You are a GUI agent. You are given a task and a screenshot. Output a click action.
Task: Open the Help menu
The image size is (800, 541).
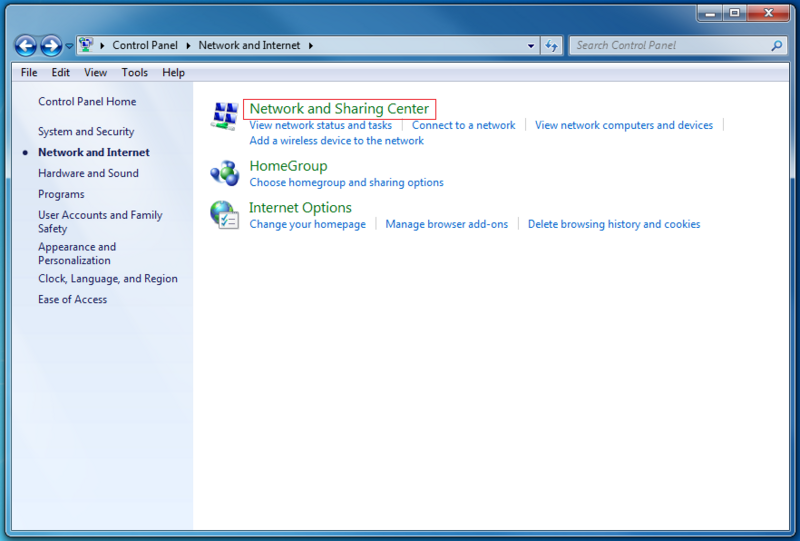173,72
